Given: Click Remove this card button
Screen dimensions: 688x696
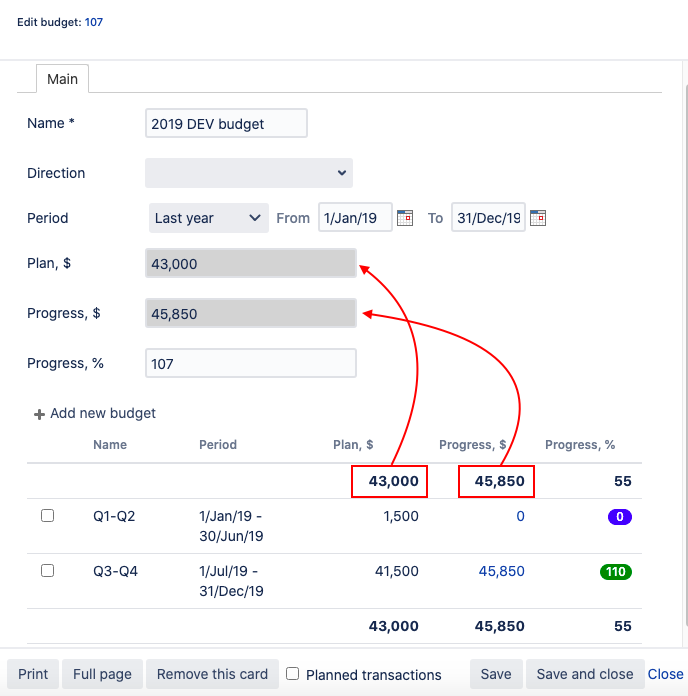Looking at the screenshot, I should click(212, 674).
